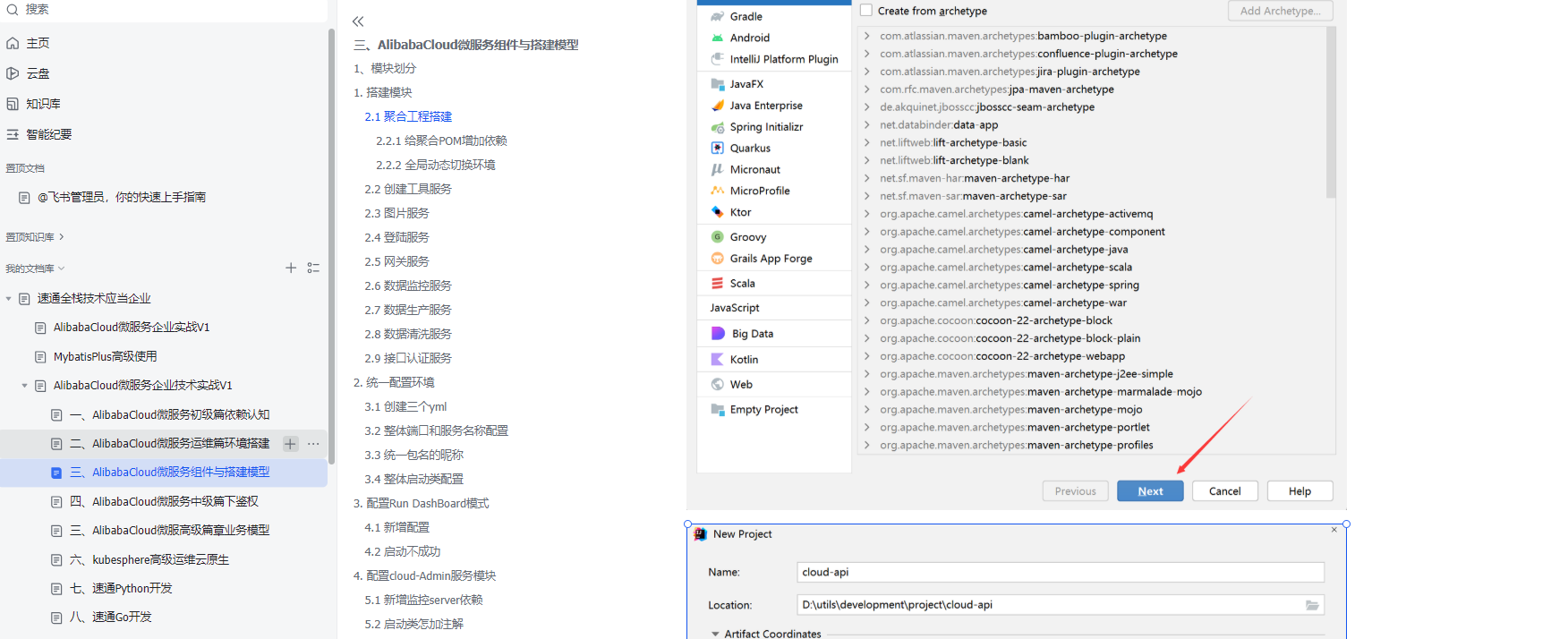1568x639 pixels.
Task: Click the list view icon beside 我的文档库
Action: 313,268
